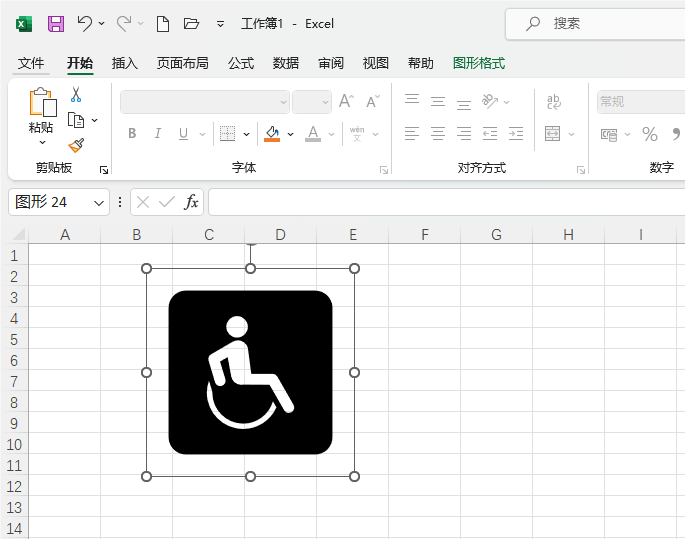Image resolution: width=685 pixels, height=539 pixels.
Task: Open 对齐方式 dialog launcher
Action: tap(581, 170)
